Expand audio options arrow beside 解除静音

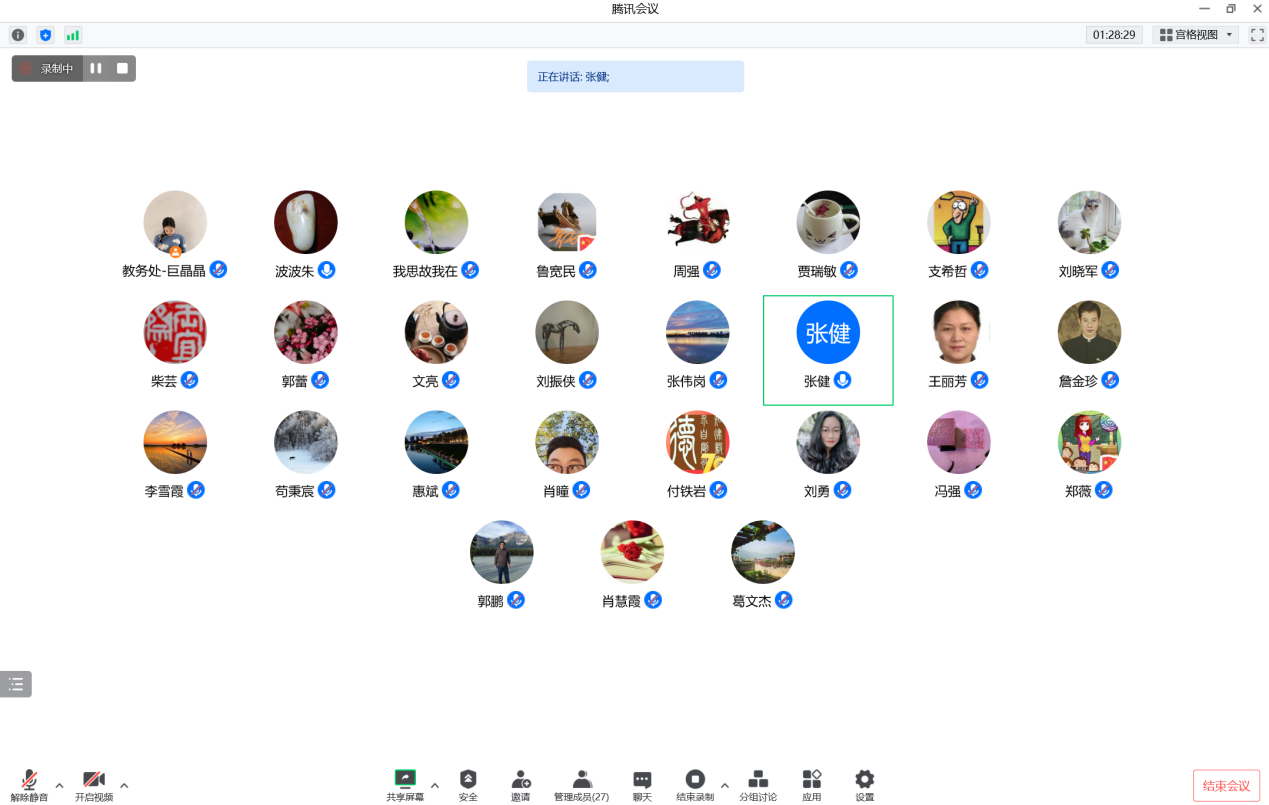click(x=59, y=785)
